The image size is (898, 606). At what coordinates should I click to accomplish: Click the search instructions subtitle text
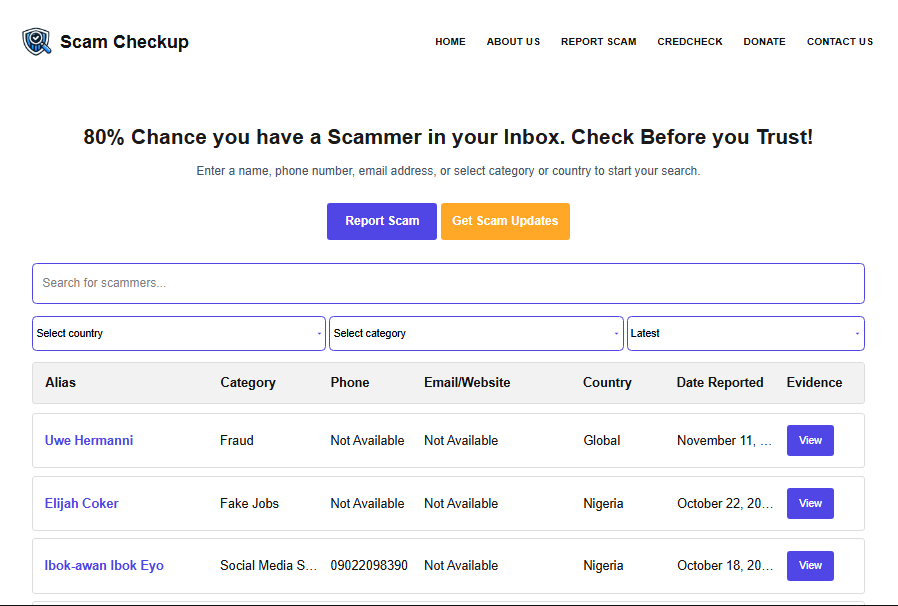pyautogui.click(x=448, y=171)
